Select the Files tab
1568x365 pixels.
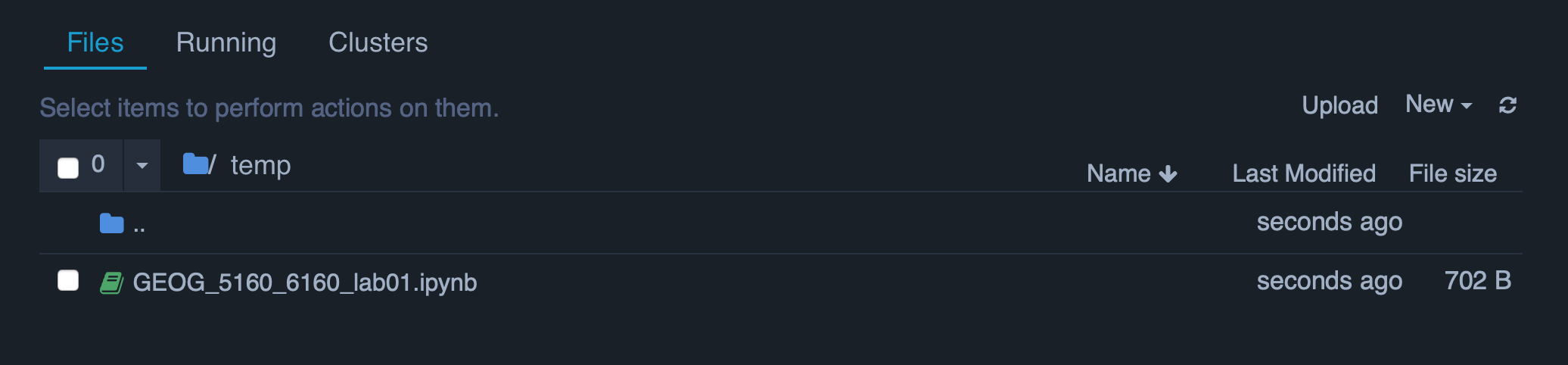click(x=95, y=42)
